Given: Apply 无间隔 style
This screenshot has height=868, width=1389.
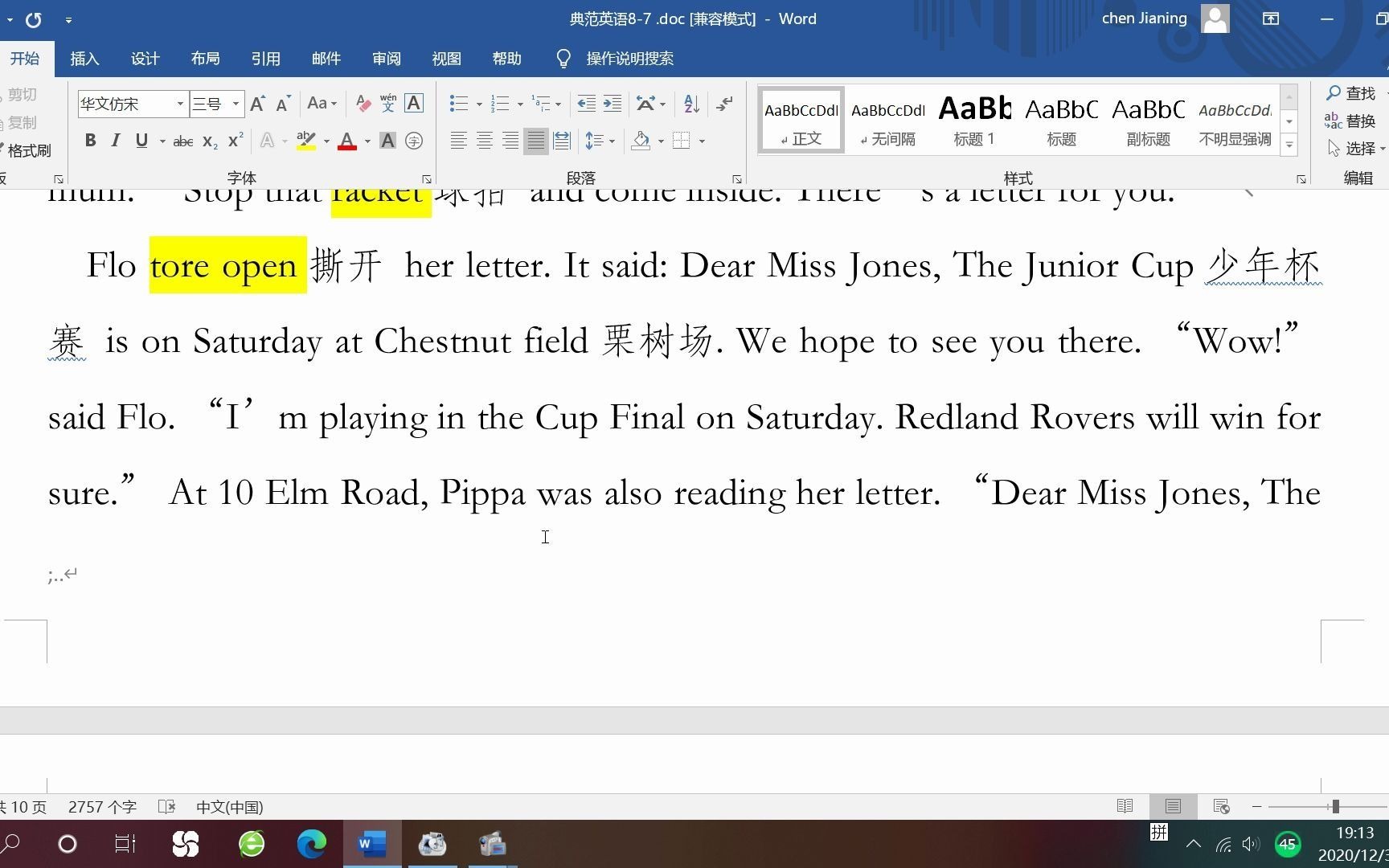Looking at the screenshot, I should [888, 120].
